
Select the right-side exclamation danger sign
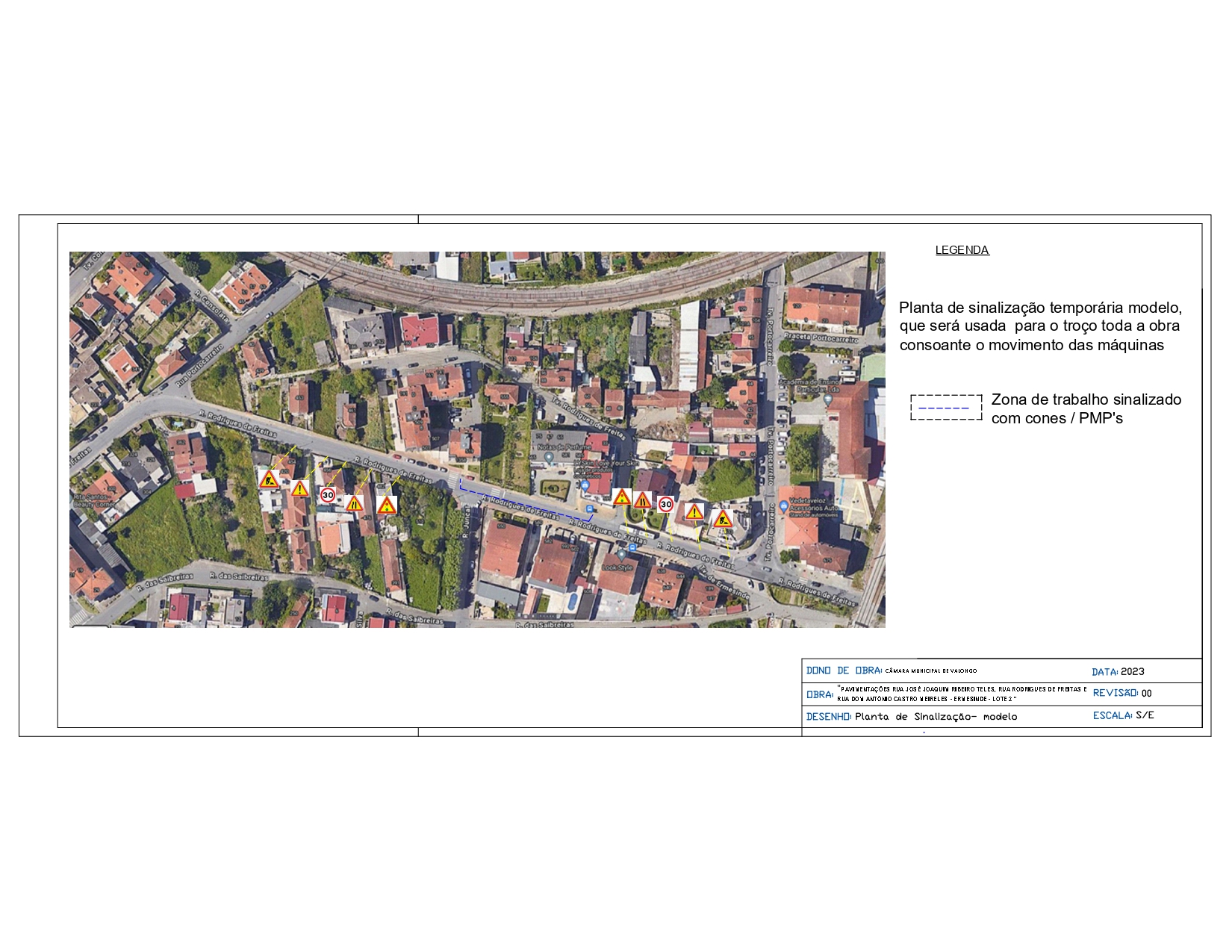(694, 511)
